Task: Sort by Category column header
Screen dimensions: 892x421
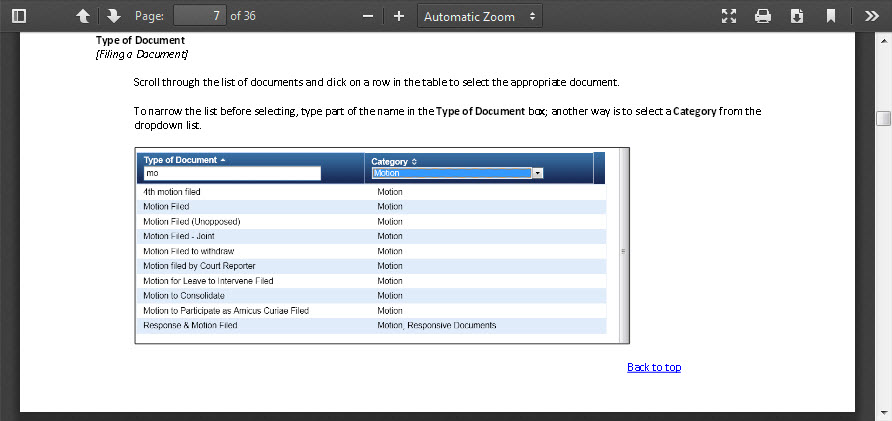Action: tap(393, 161)
